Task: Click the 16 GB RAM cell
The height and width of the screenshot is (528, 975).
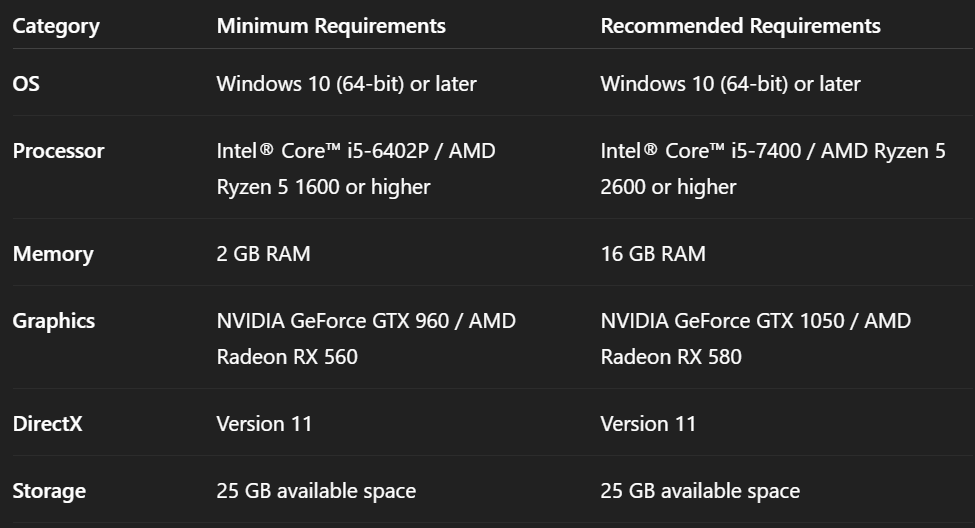Action: pyautogui.click(x=652, y=254)
